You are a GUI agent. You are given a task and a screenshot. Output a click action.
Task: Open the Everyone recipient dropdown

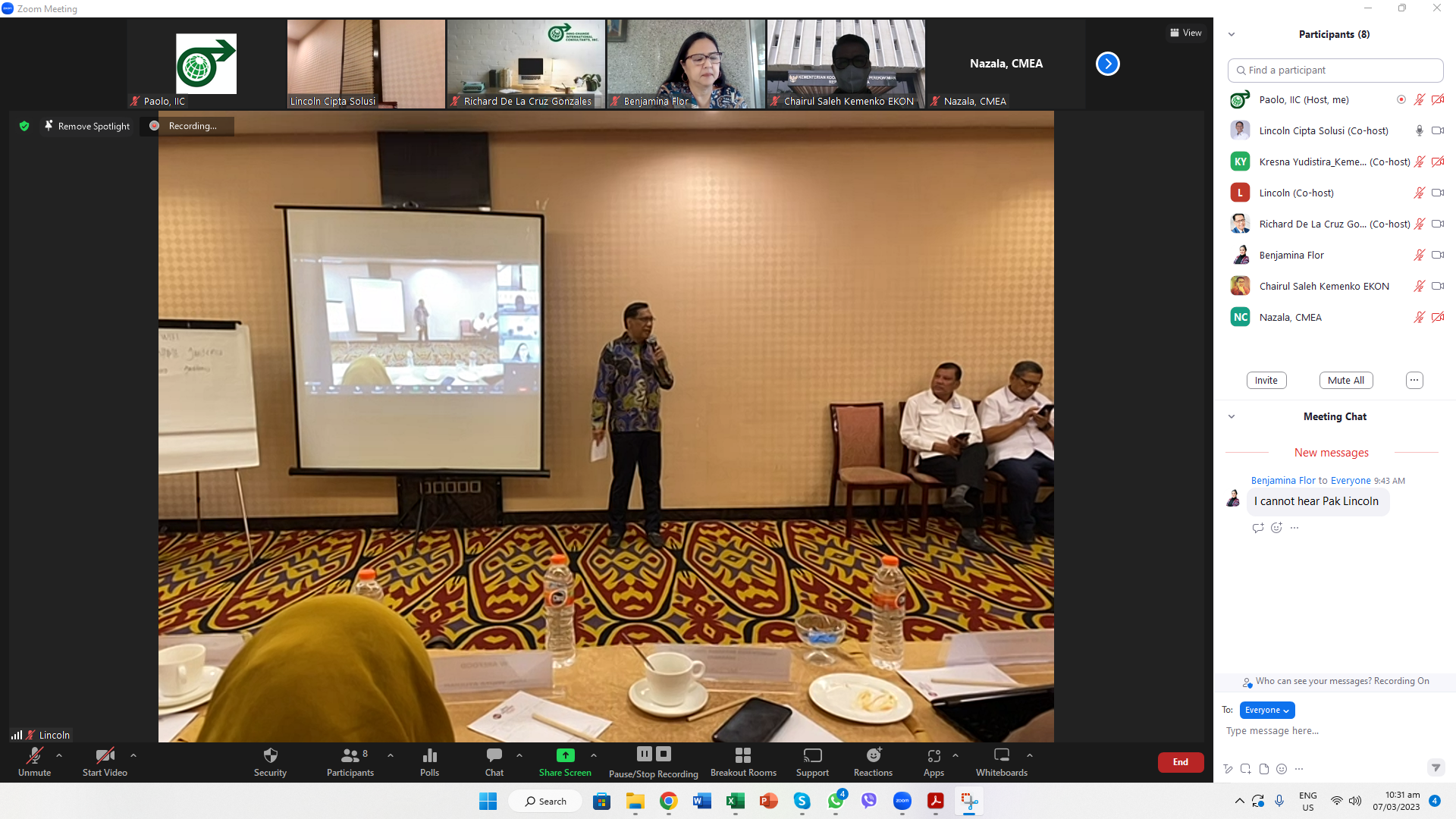coord(1266,710)
